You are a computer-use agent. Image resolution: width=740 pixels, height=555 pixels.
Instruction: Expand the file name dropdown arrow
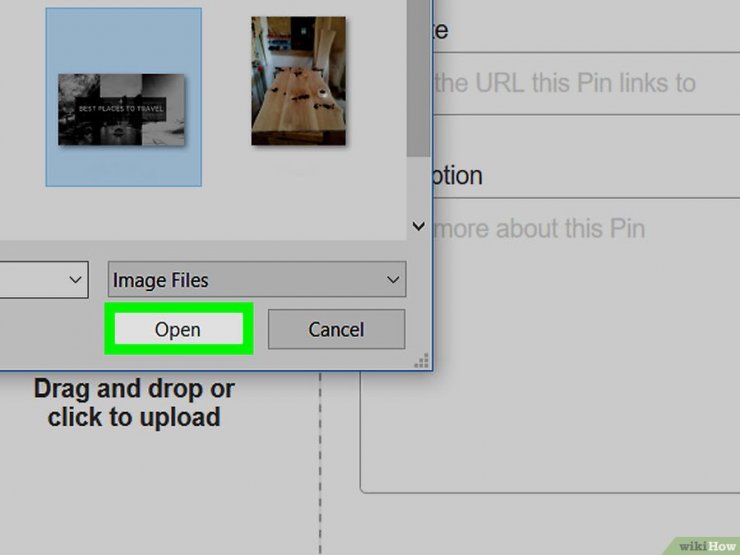[x=75, y=279]
